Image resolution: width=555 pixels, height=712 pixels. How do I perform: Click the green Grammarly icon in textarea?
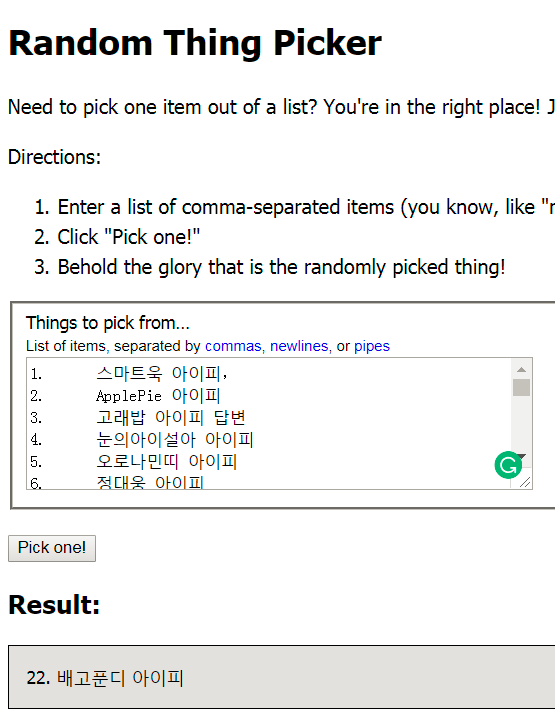point(508,465)
